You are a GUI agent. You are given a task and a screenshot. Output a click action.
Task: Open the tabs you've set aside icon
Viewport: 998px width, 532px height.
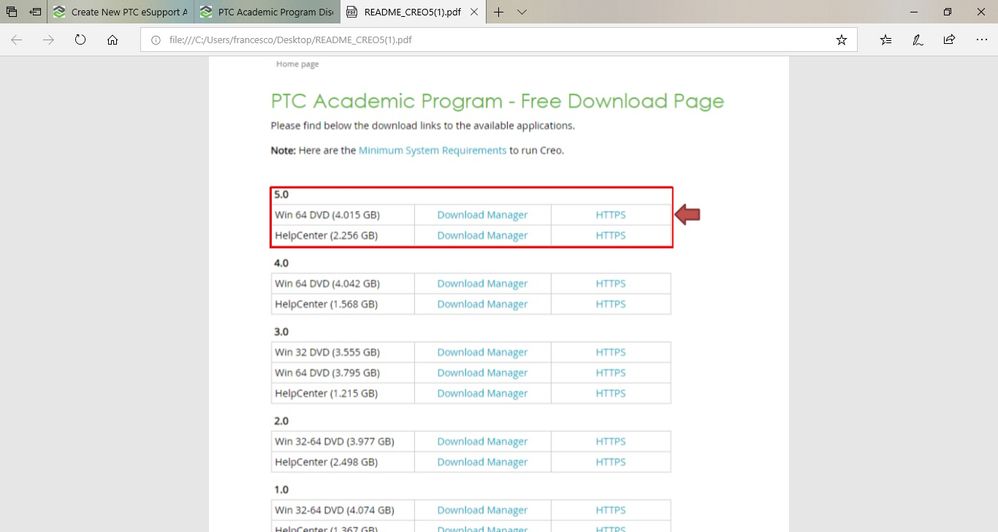[11, 11]
